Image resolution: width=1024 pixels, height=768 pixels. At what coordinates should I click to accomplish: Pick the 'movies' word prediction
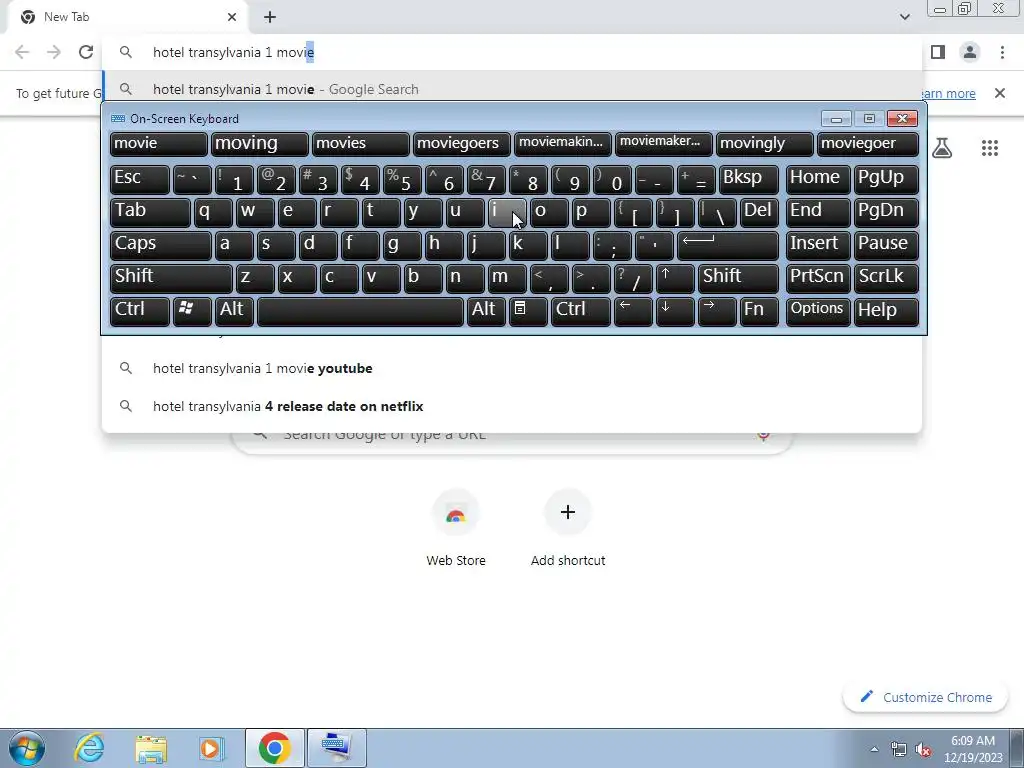pyautogui.click(x=360, y=144)
